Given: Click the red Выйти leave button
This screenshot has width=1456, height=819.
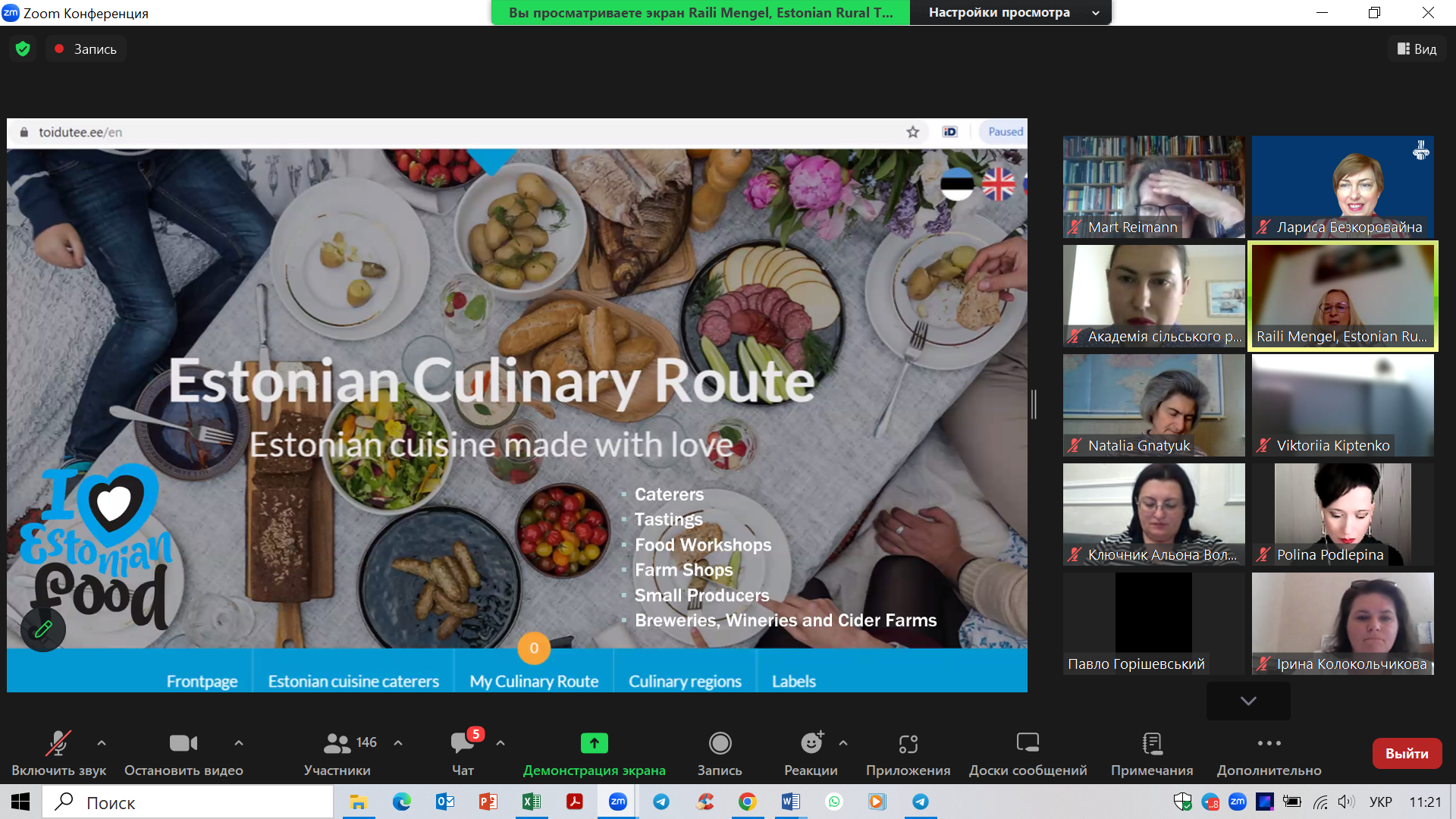Looking at the screenshot, I should (1407, 753).
